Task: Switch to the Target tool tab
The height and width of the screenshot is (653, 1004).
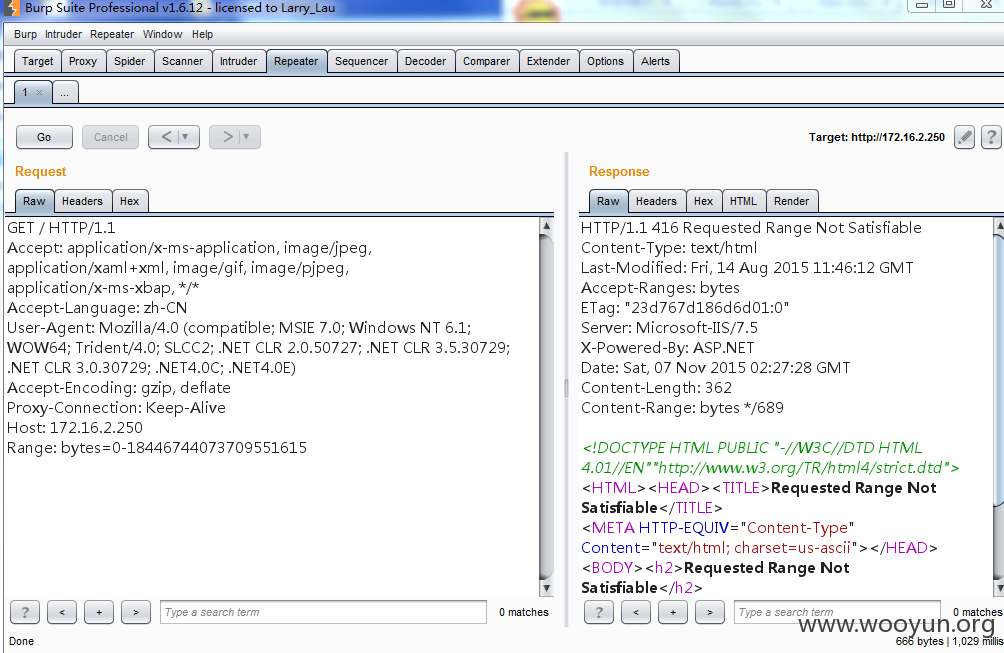Action: tap(38, 61)
